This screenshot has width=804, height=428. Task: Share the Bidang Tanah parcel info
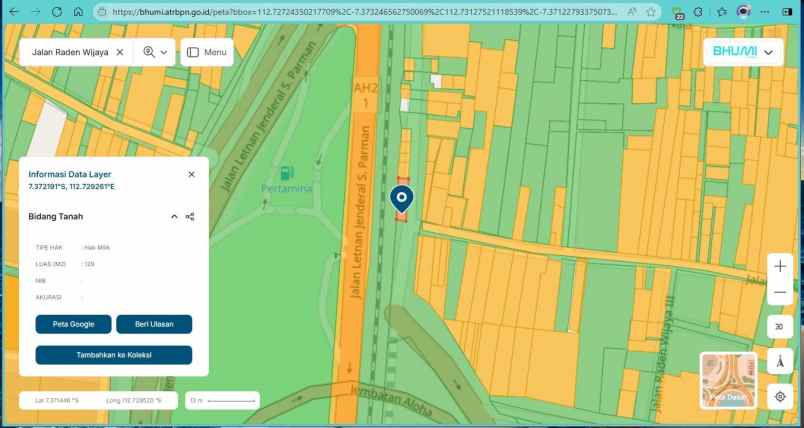[190, 216]
